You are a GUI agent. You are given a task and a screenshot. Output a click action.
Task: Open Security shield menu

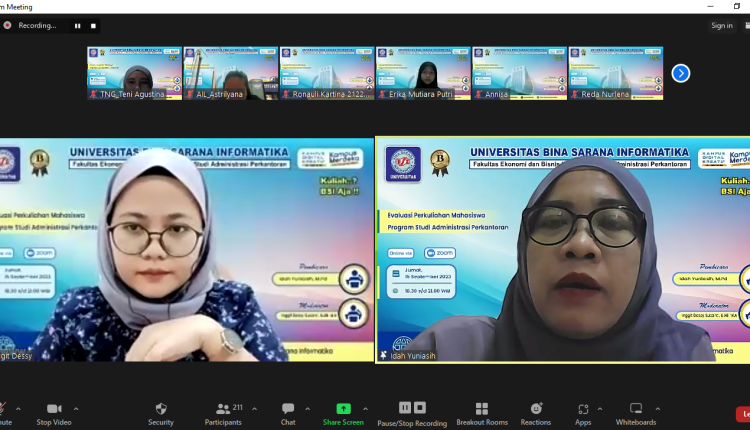[161, 414]
